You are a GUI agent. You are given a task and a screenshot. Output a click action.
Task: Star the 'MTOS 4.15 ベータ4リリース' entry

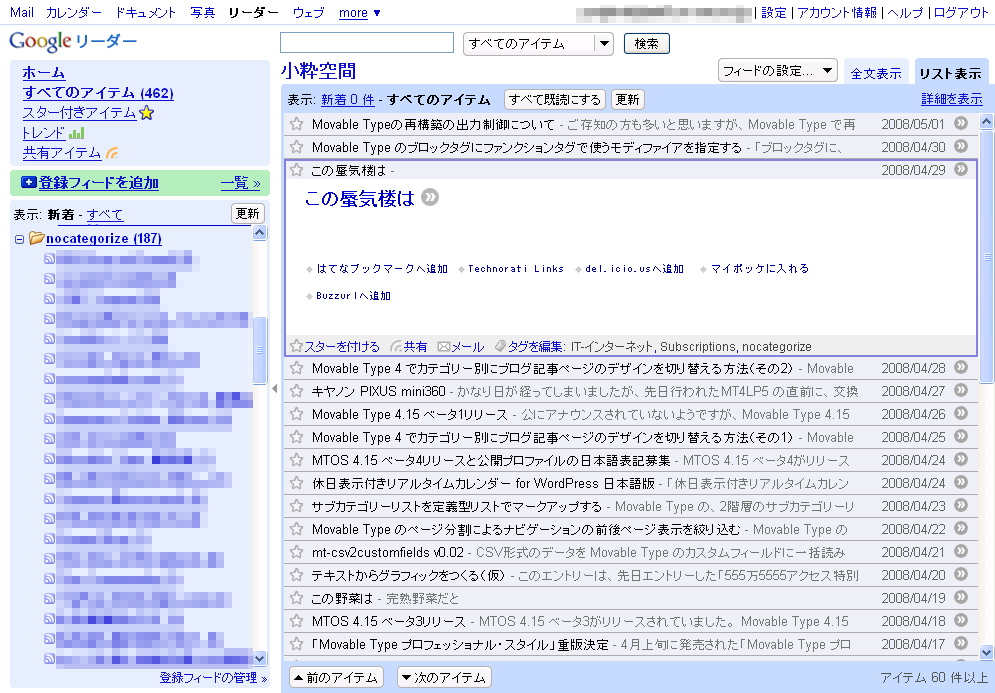(296, 460)
